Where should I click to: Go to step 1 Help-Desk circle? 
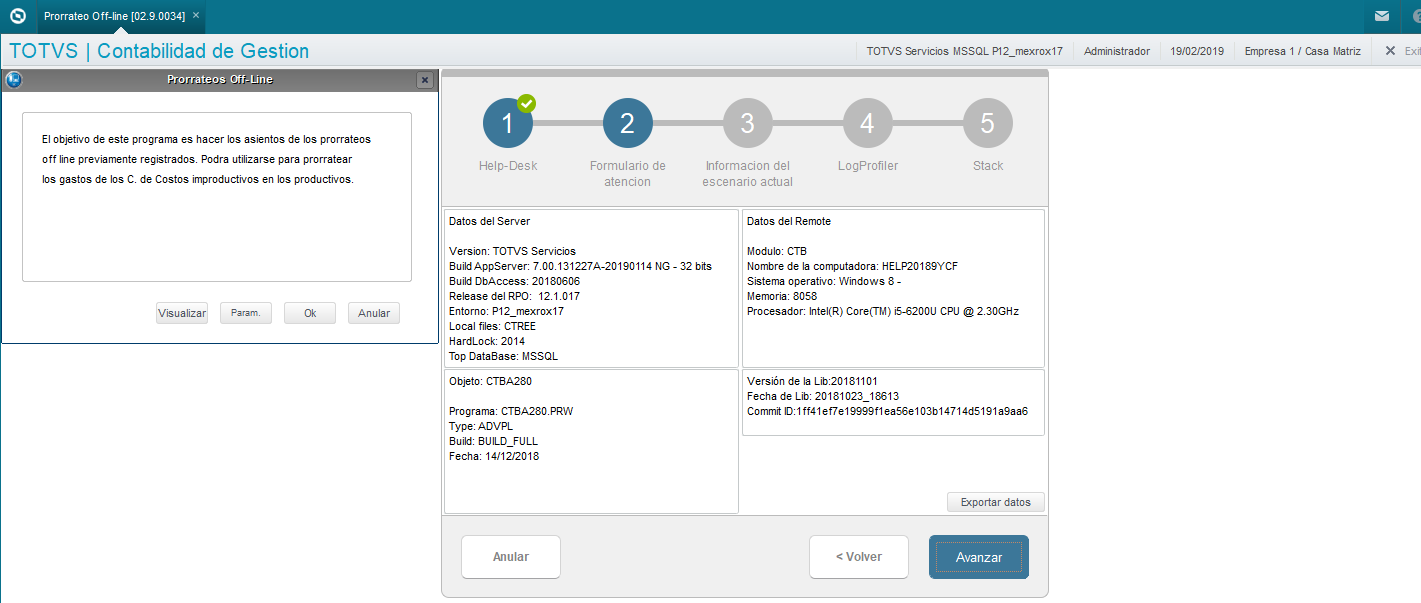point(508,123)
